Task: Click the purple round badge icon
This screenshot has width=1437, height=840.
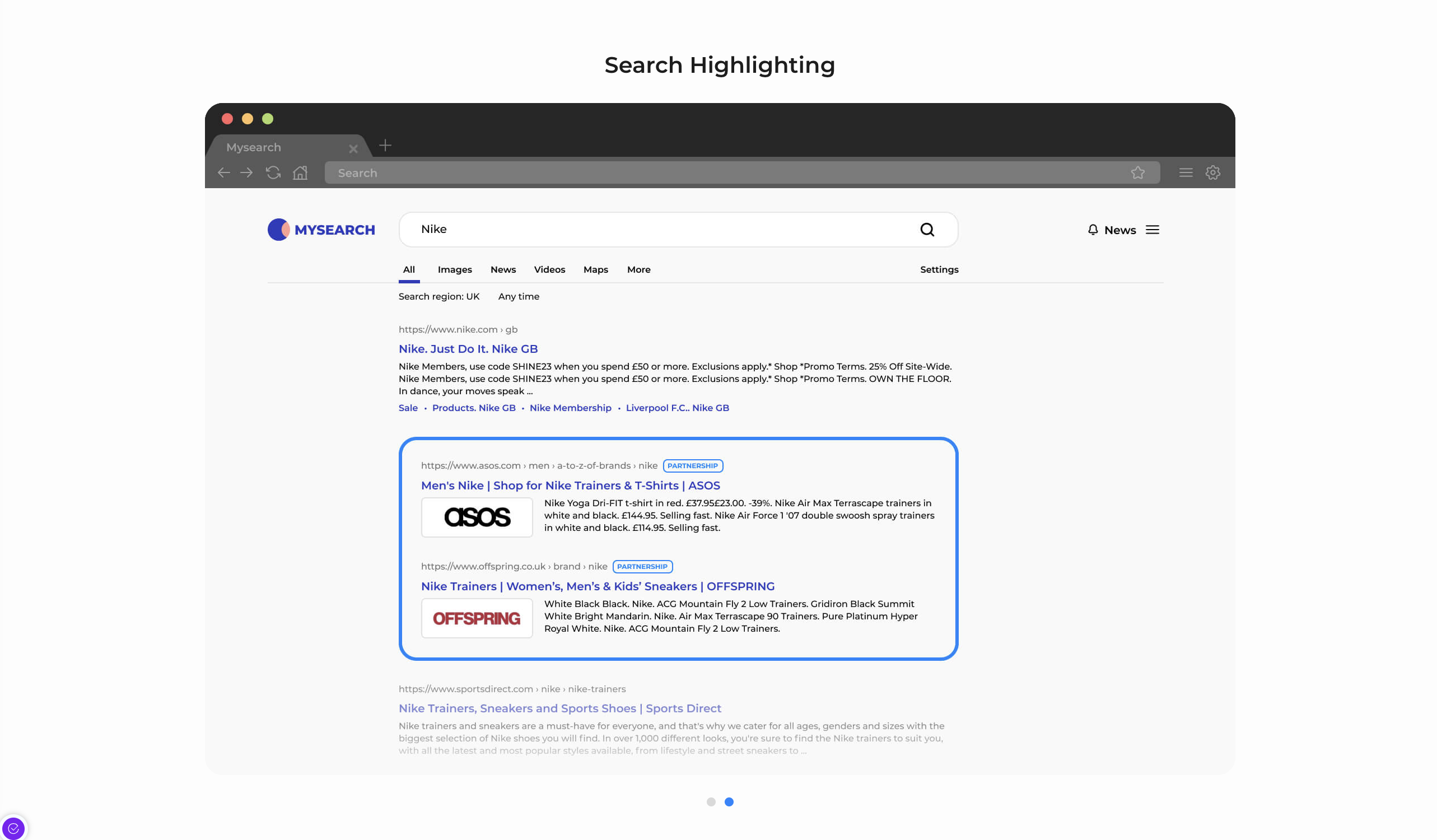Action: point(13,828)
